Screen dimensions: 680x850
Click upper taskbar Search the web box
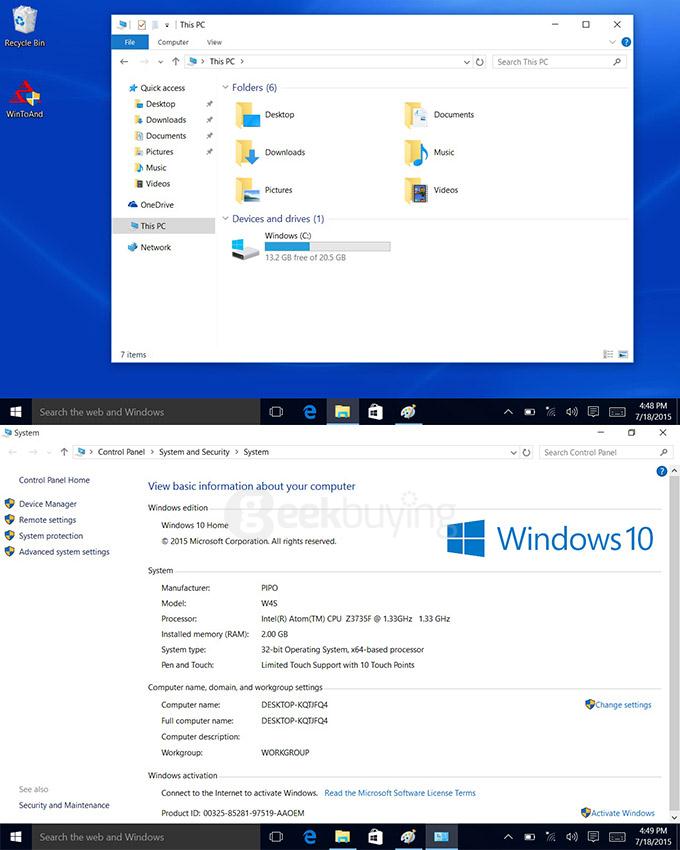146,412
